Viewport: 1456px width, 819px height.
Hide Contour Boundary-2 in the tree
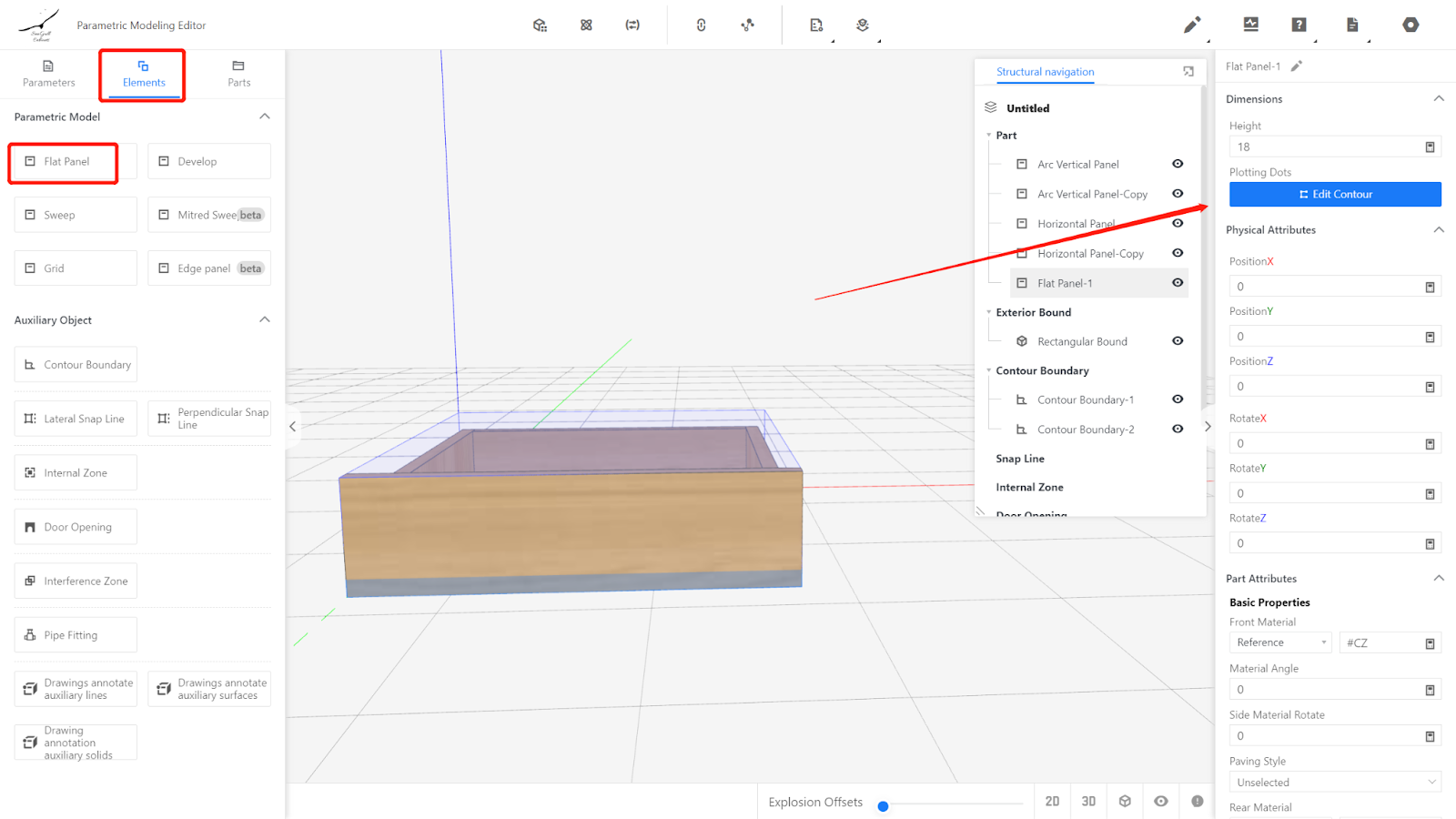click(x=1178, y=430)
